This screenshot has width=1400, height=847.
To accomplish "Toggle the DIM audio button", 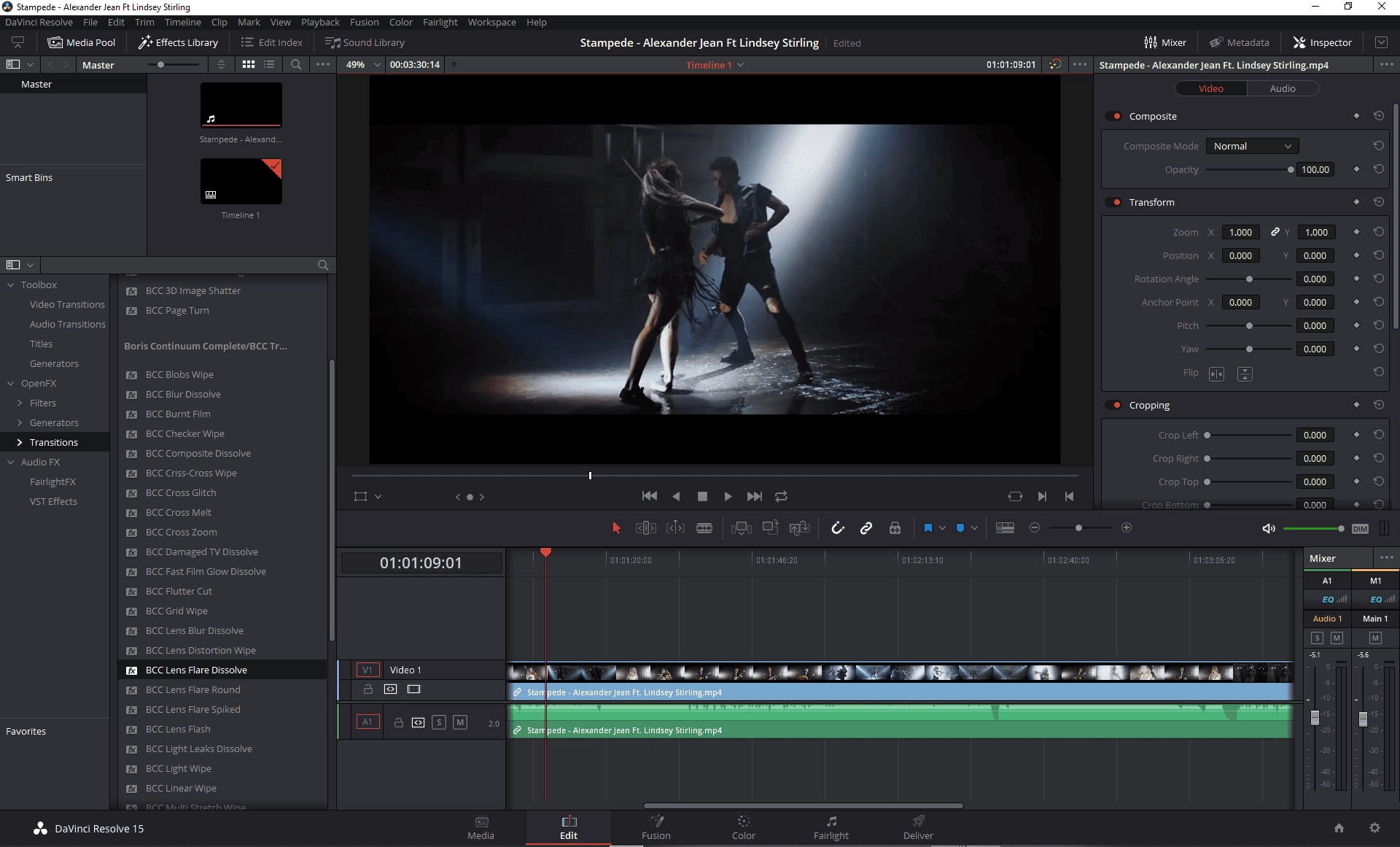I will coord(1360,529).
